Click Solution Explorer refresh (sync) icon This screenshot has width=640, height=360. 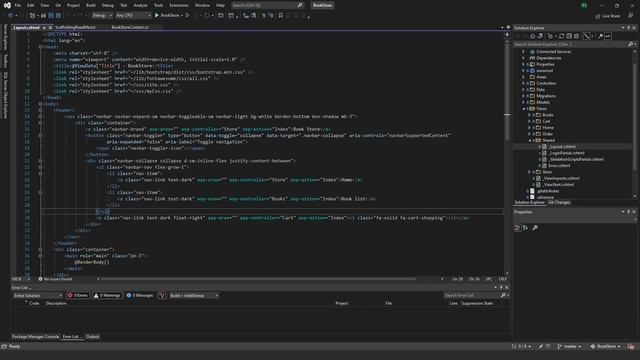tap(562, 36)
